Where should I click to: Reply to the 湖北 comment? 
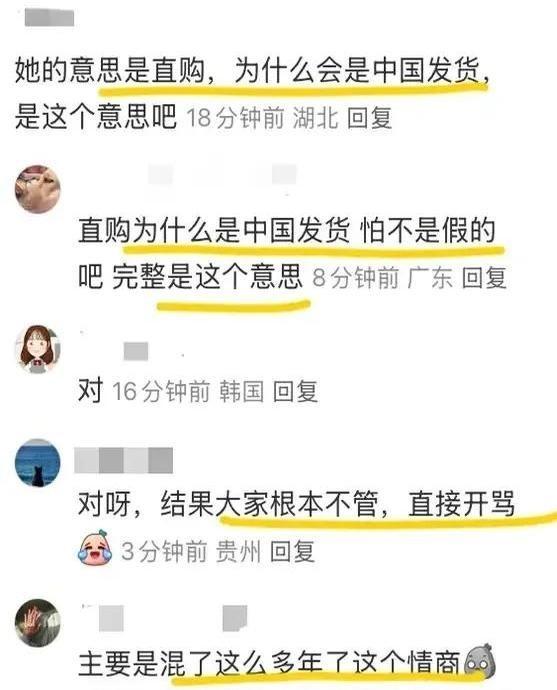click(370, 118)
